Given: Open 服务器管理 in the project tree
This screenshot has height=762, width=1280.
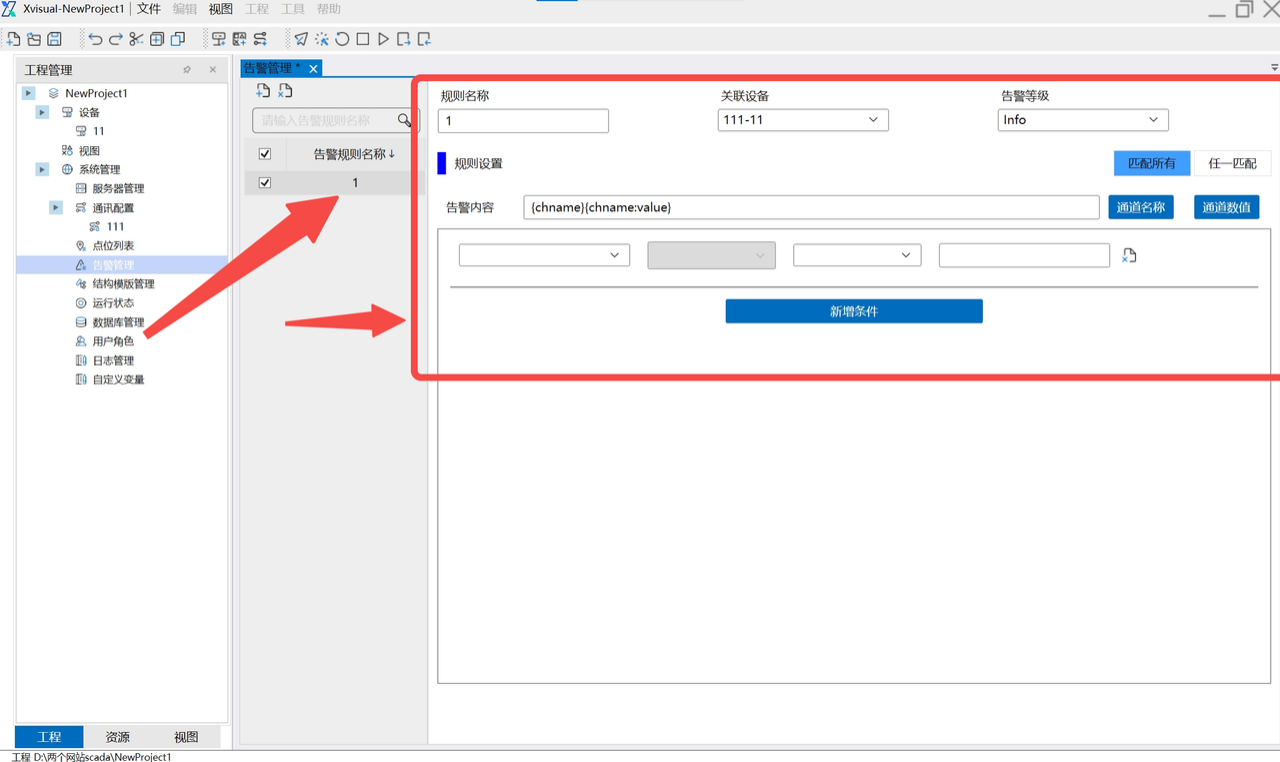Looking at the screenshot, I should coord(118,189).
